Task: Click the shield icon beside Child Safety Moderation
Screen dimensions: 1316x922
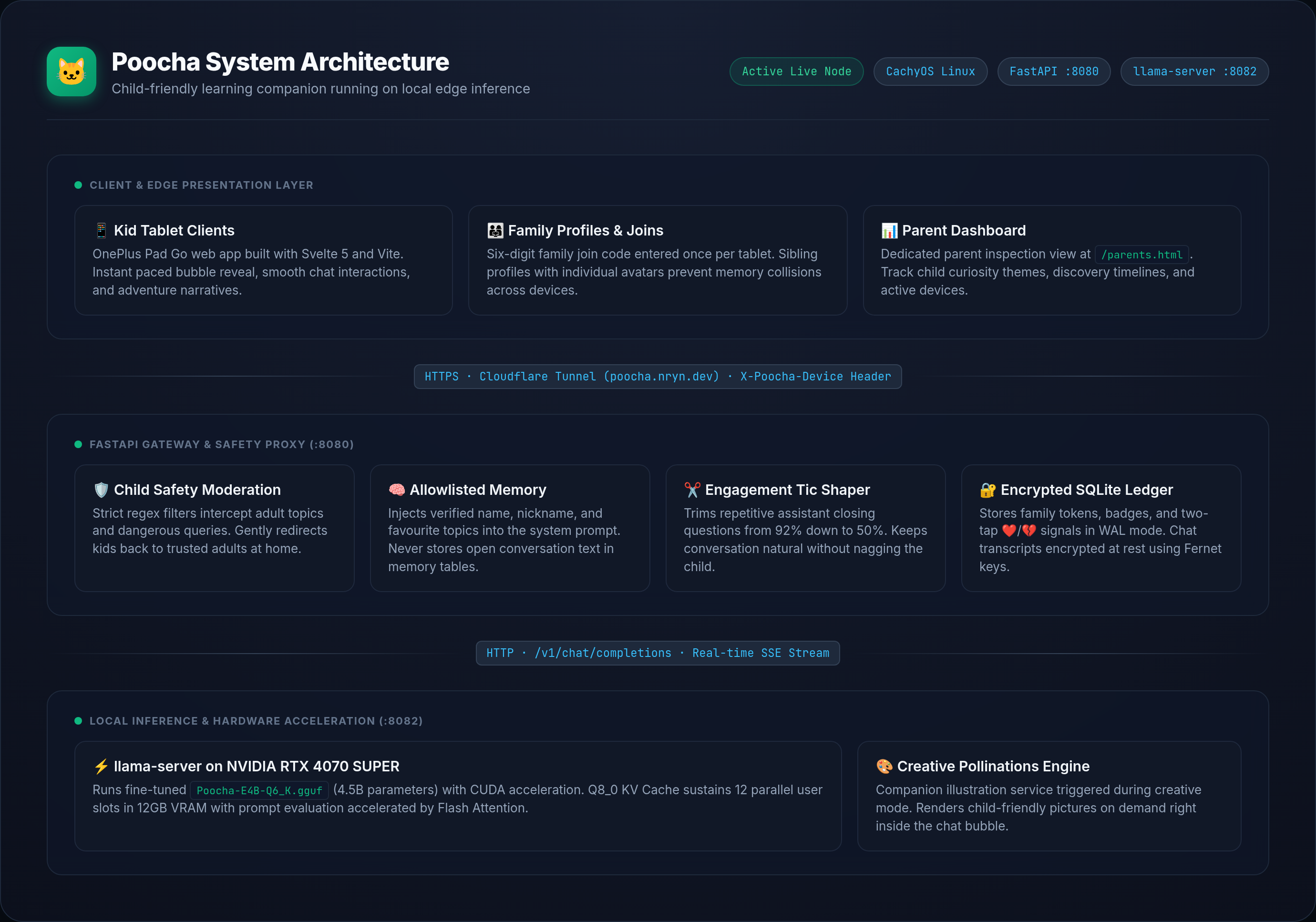Action: click(101, 490)
